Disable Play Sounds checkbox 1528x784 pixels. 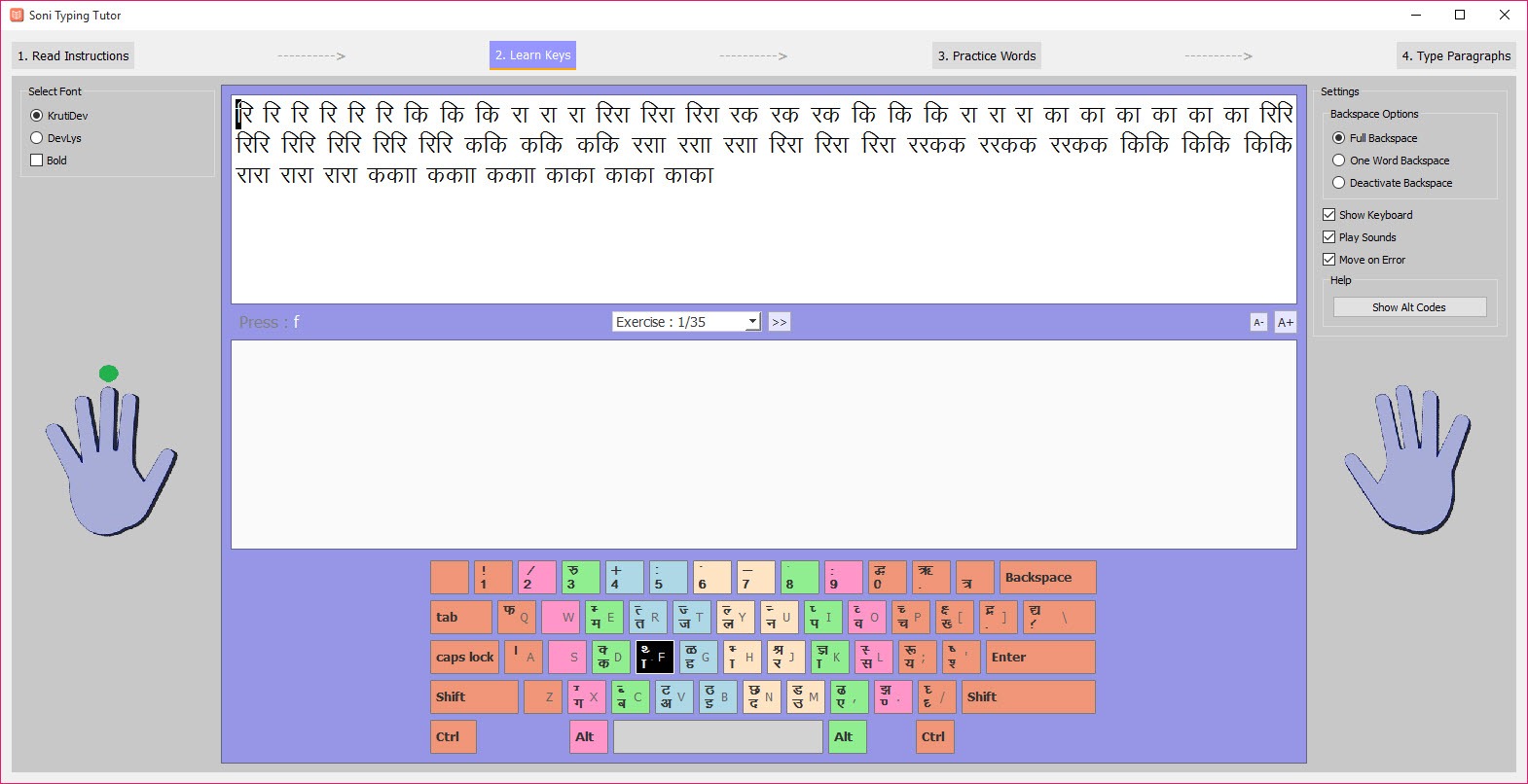coord(1328,237)
